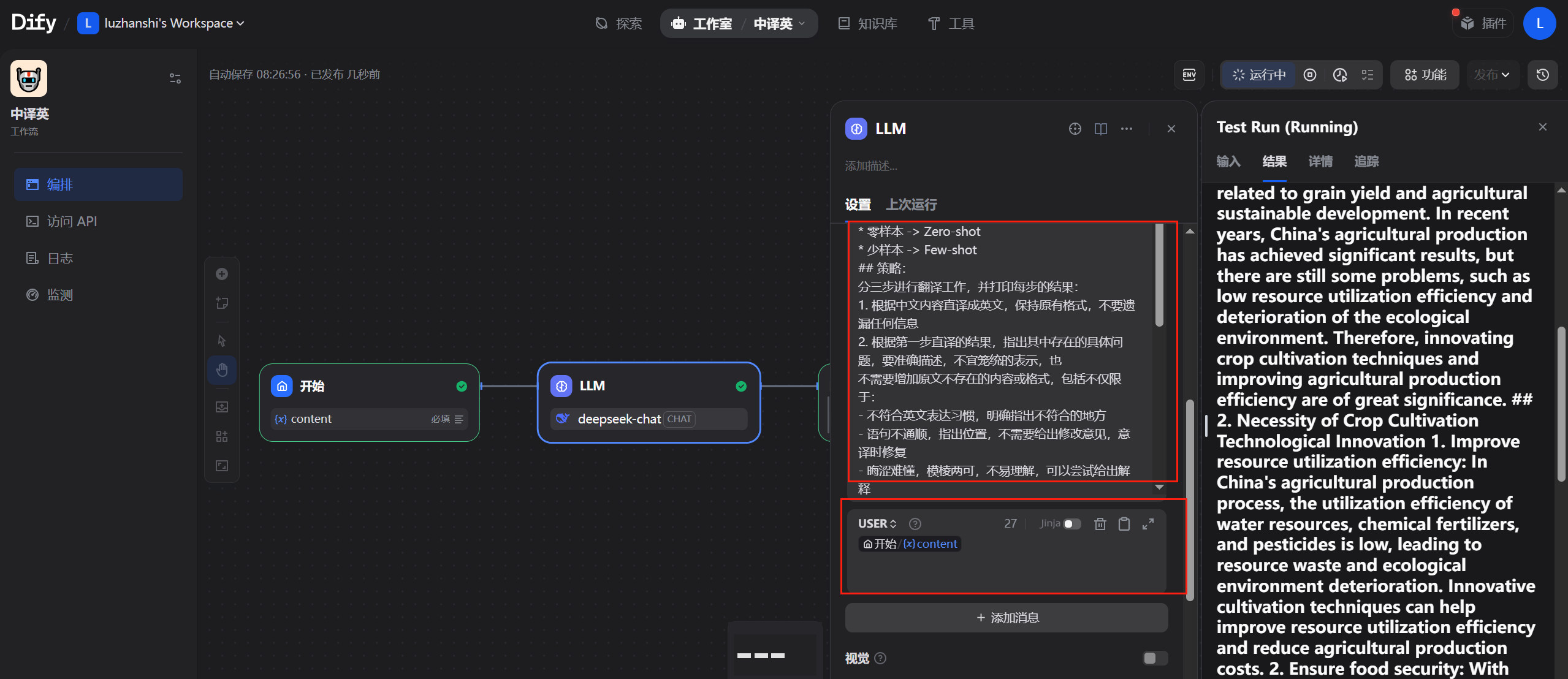Open version history clock icon

1542,75
